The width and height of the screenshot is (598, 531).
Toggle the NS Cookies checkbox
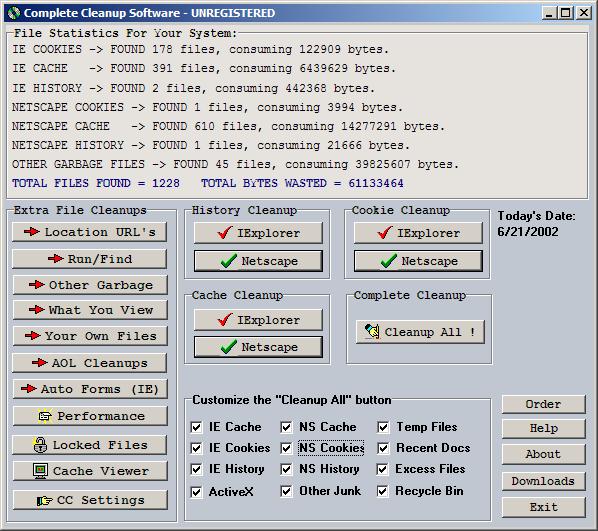tap(286, 448)
